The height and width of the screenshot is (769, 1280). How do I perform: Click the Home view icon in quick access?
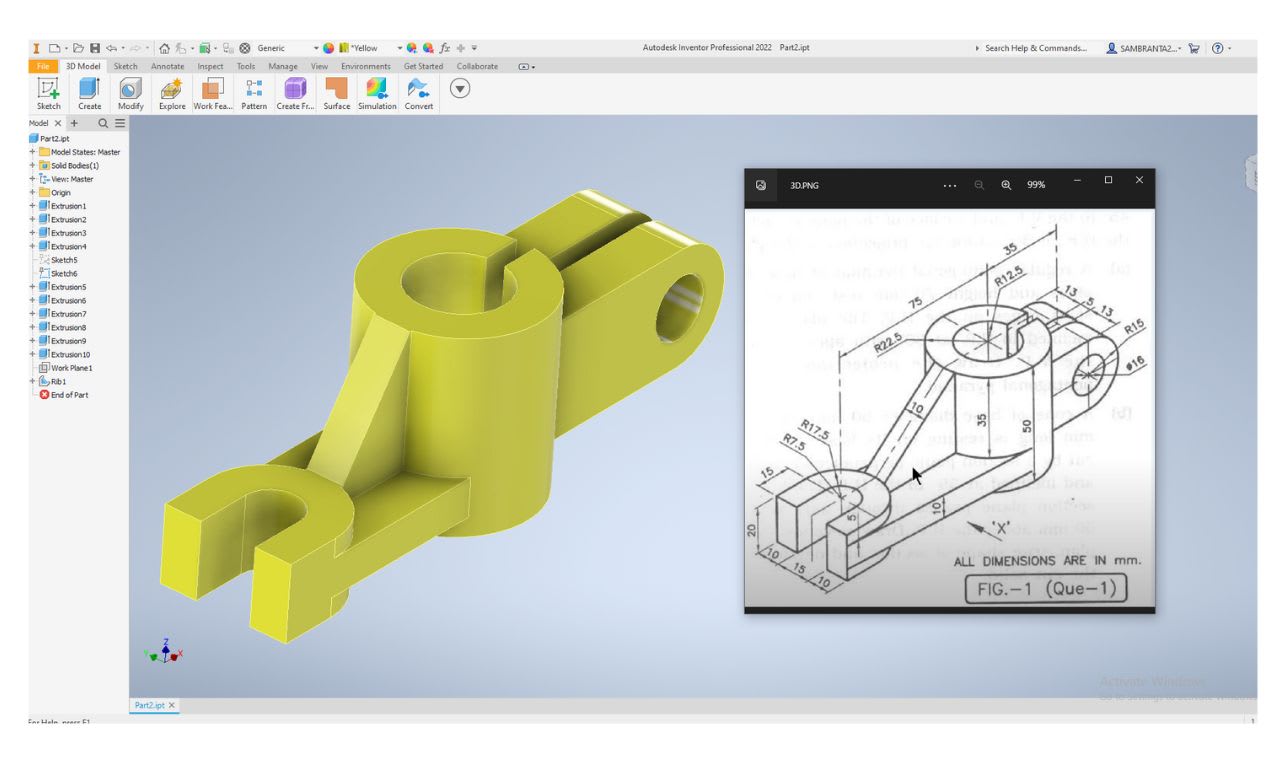click(164, 48)
